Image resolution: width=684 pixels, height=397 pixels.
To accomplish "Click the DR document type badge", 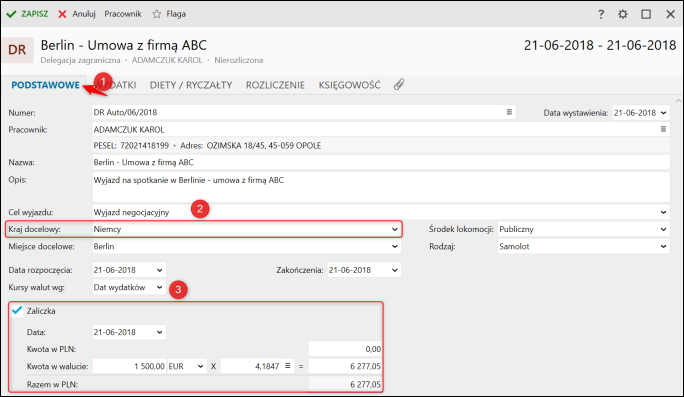I will [x=17, y=50].
